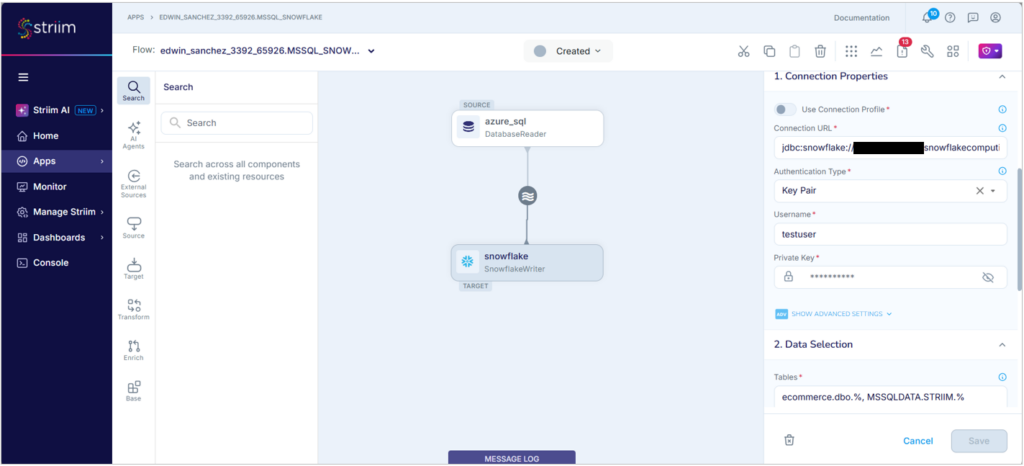Click the Username field with testuser

click(890, 234)
